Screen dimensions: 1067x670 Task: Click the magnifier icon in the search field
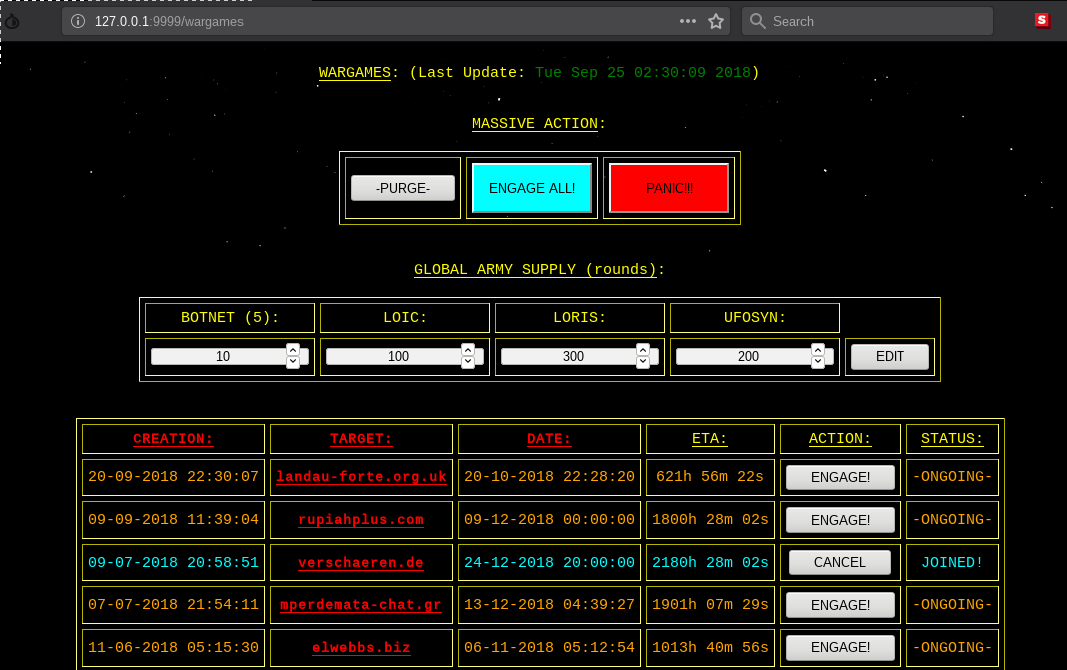pyautogui.click(x=758, y=21)
